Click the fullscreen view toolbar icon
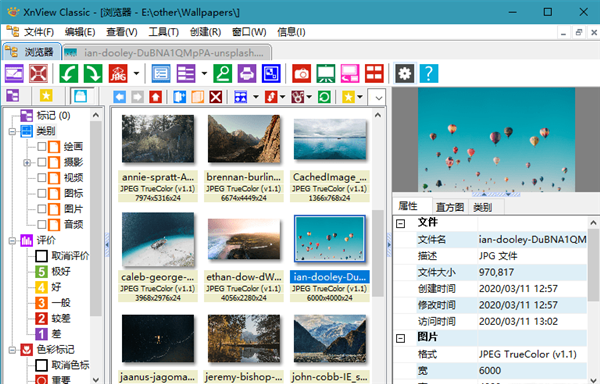This screenshot has width=600, height=384. tap(14, 73)
